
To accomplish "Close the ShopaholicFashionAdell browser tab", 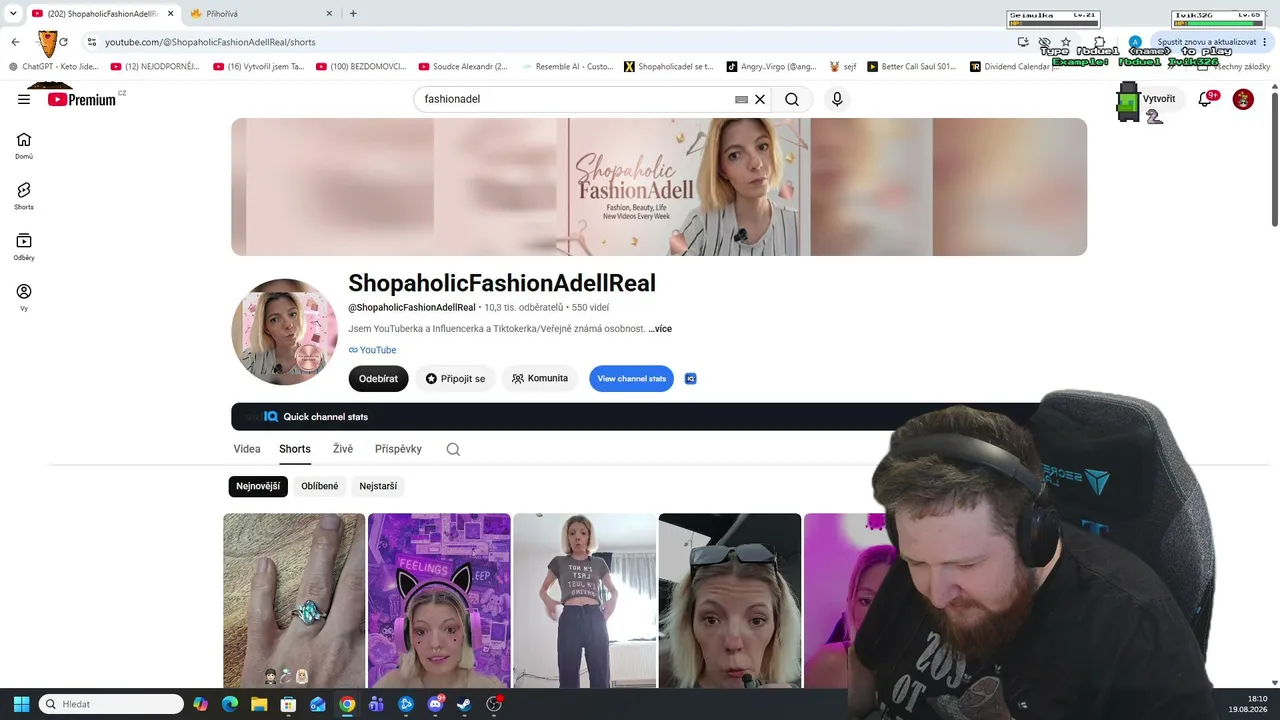I will coord(170,13).
